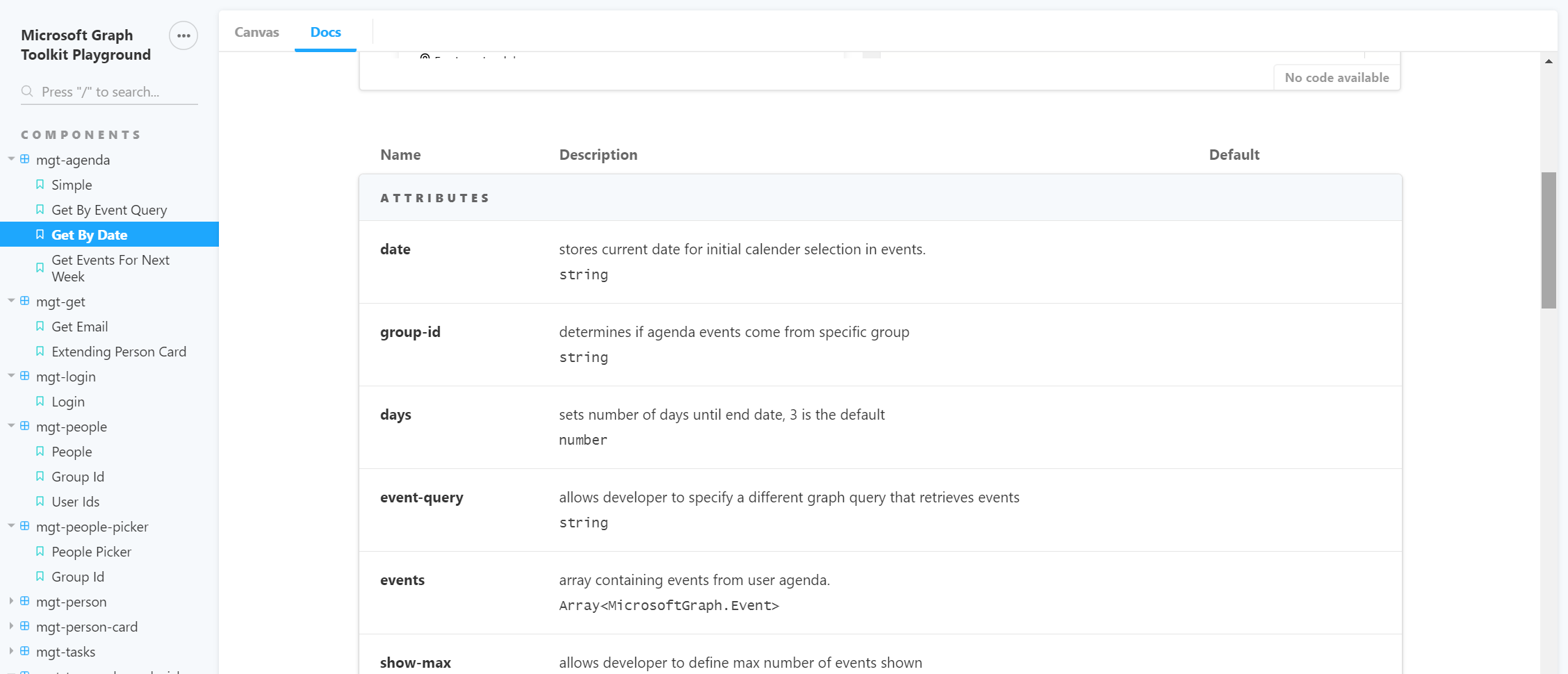Click bookmark icon beside Get Events For Next Week
This screenshot has height=674, width=1568.
click(40, 268)
